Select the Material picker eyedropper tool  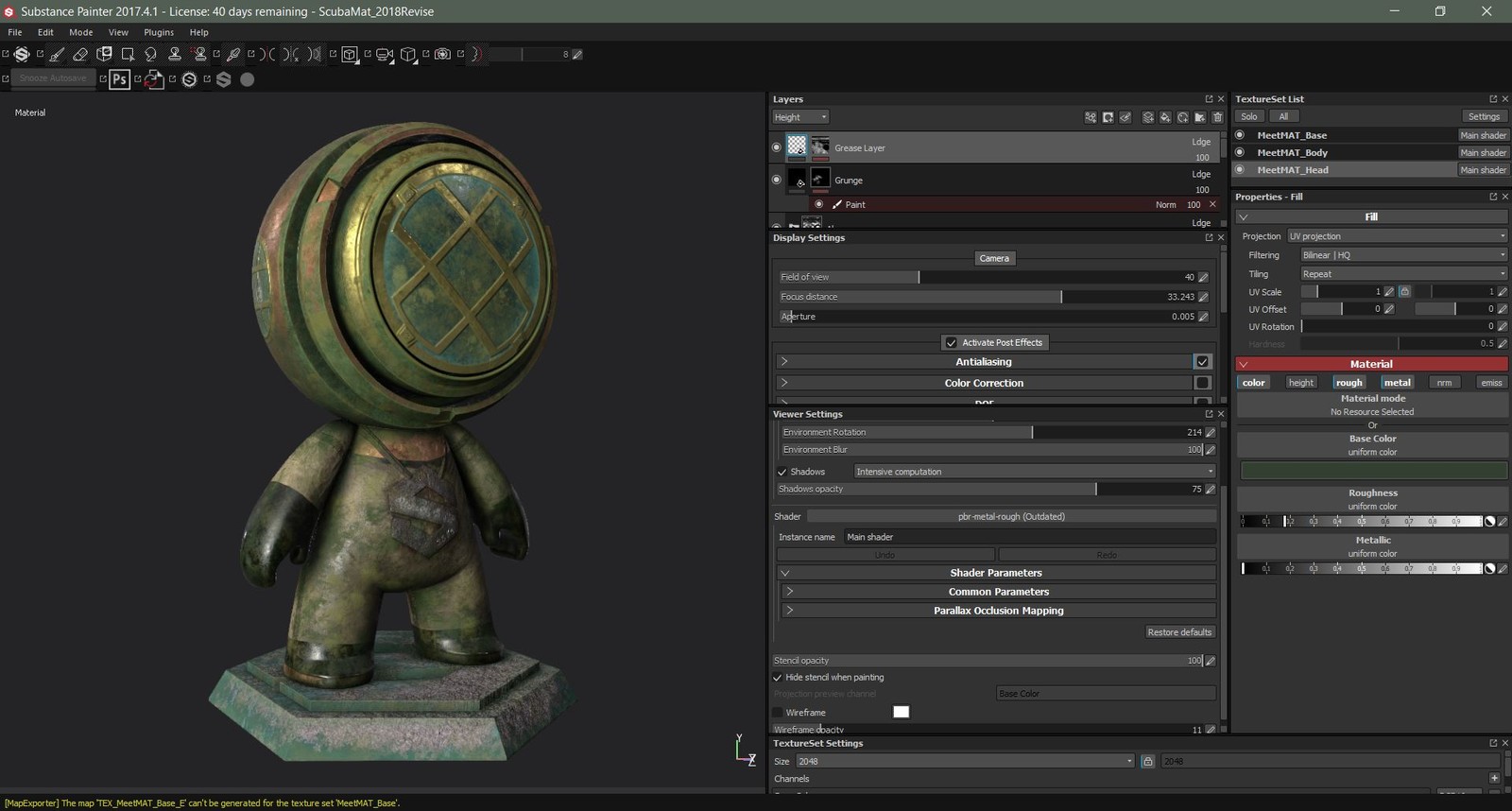pos(233,55)
